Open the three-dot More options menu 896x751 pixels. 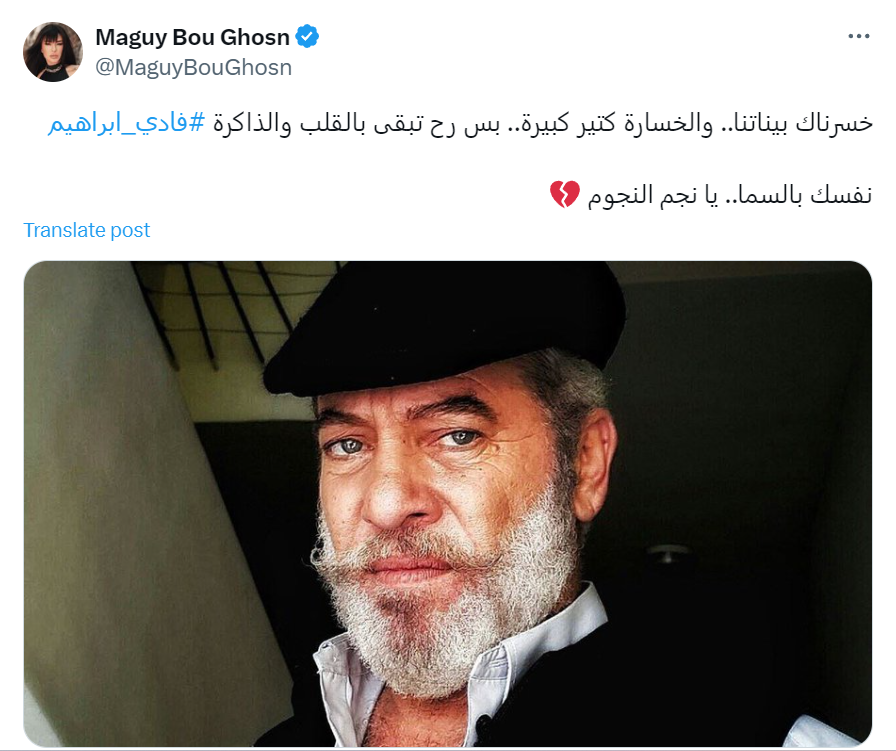click(x=858, y=37)
